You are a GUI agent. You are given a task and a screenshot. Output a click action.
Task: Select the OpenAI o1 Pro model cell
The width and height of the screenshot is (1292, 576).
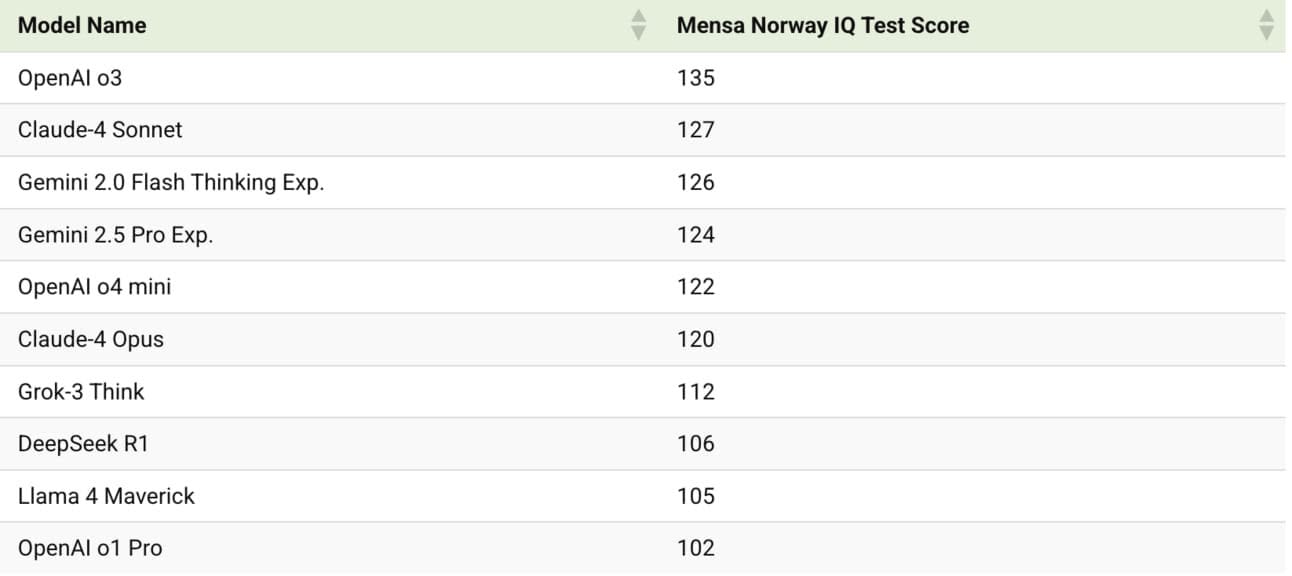90,548
